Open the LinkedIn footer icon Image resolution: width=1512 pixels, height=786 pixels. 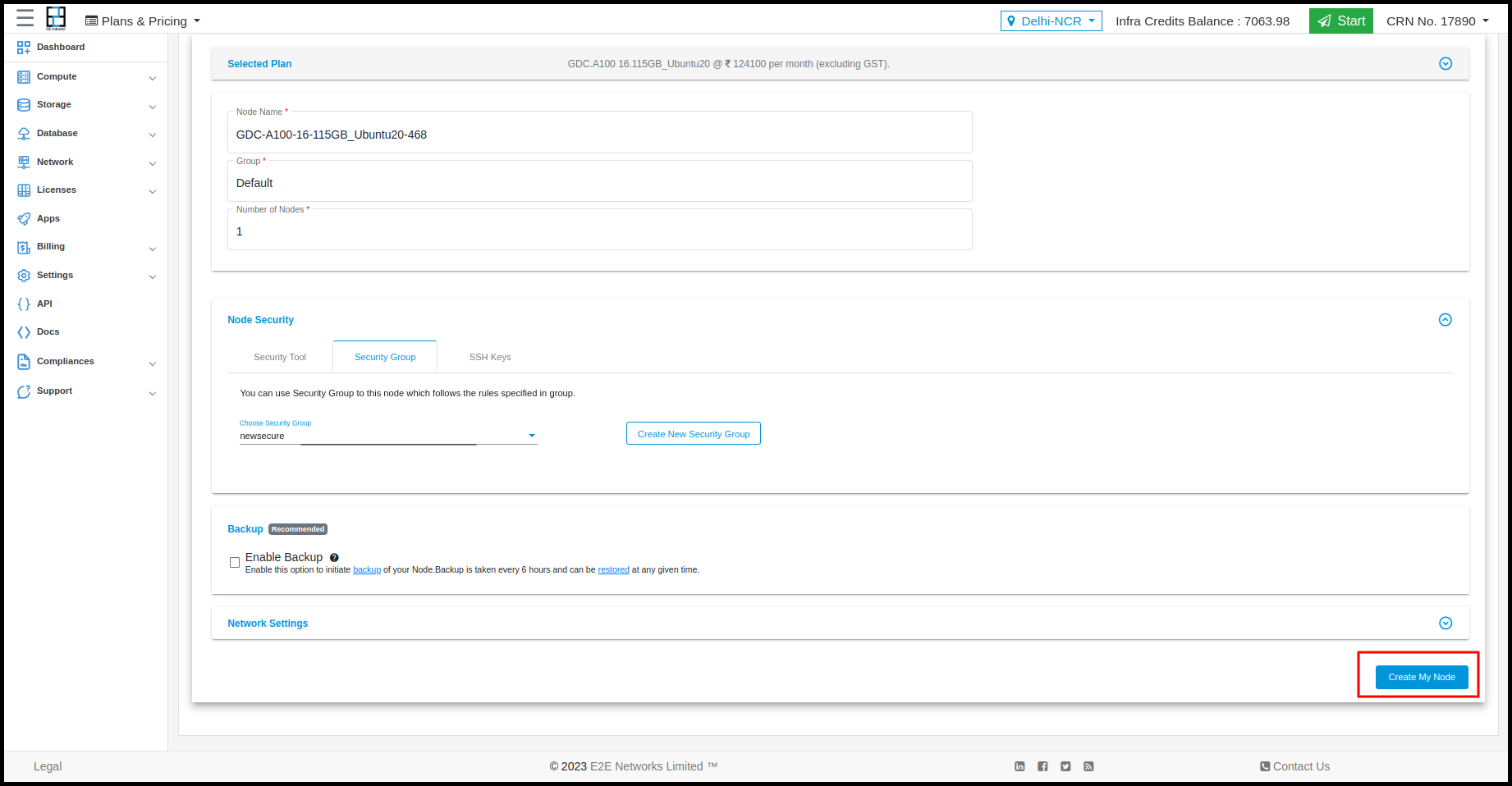pos(1019,766)
